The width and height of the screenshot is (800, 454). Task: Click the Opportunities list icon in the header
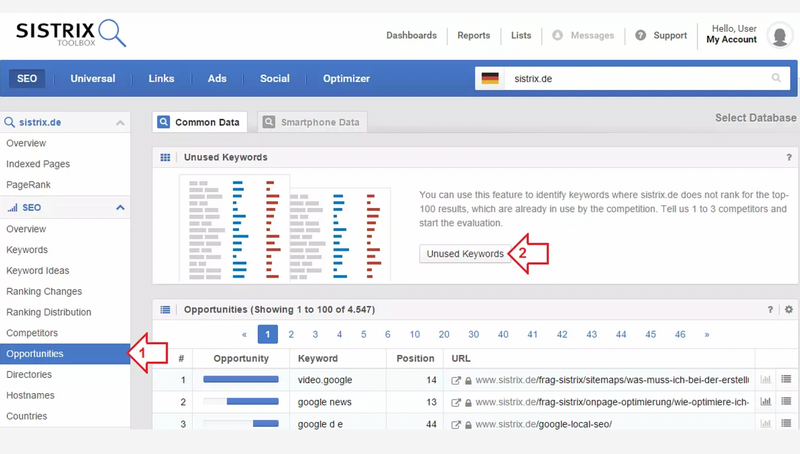point(165,310)
